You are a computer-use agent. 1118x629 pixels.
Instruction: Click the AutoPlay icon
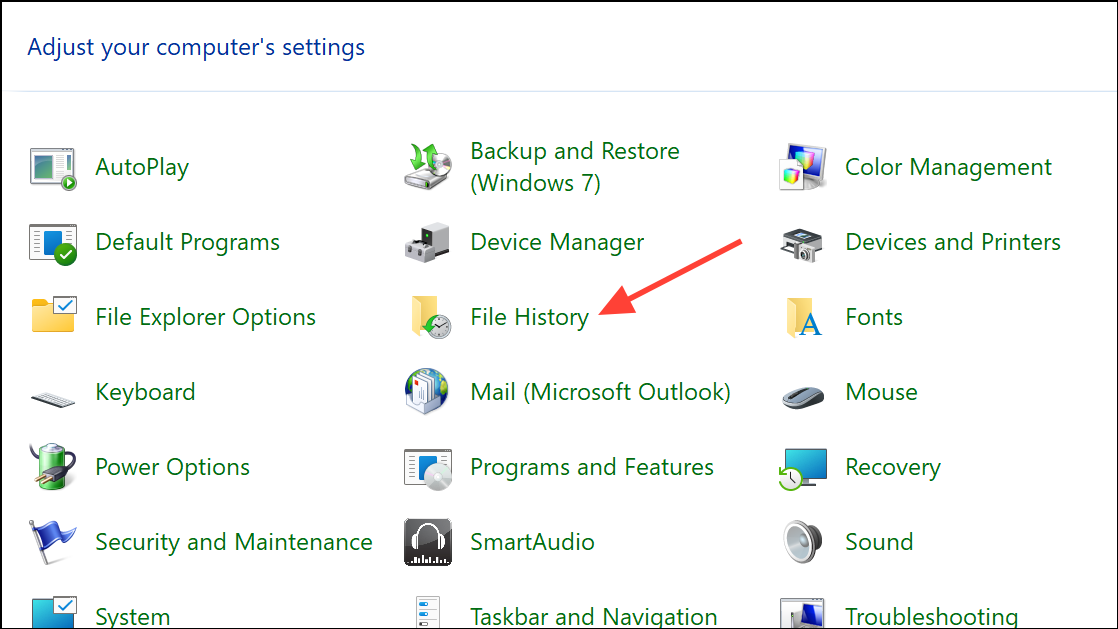pos(53,168)
